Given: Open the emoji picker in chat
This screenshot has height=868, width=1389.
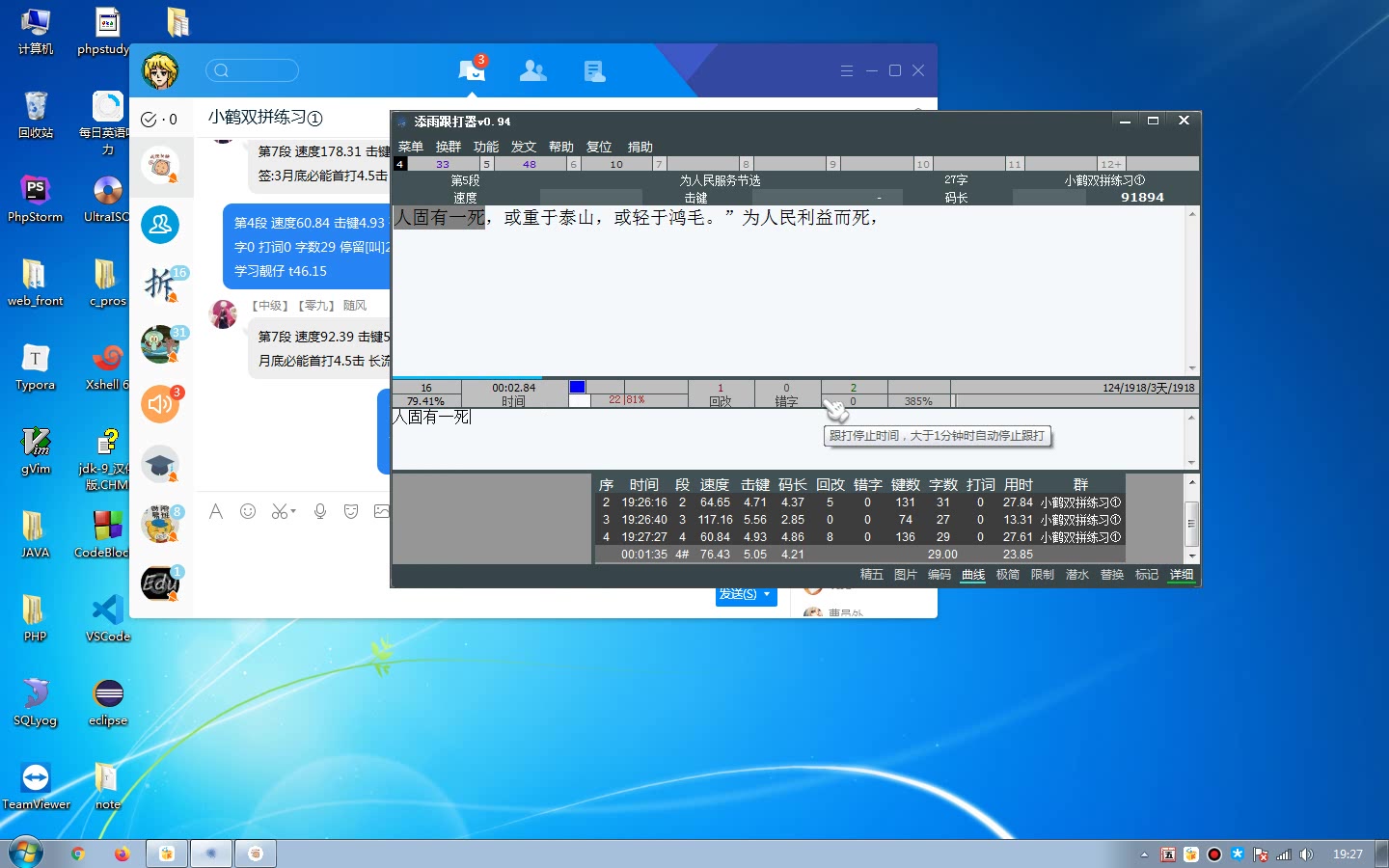Looking at the screenshot, I should pos(248,511).
